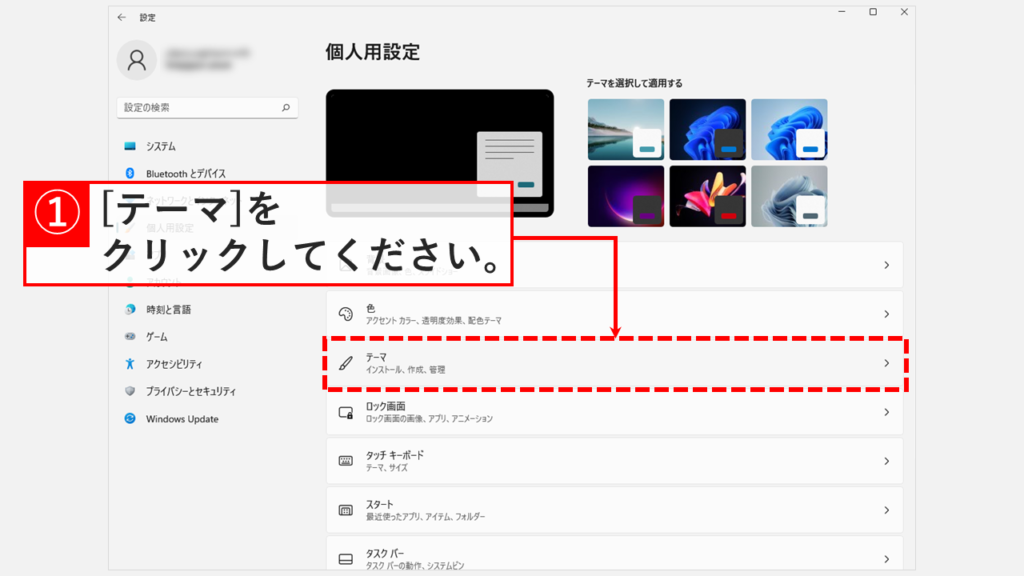Open タスク バー settings via its chevron

[x=886, y=559]
